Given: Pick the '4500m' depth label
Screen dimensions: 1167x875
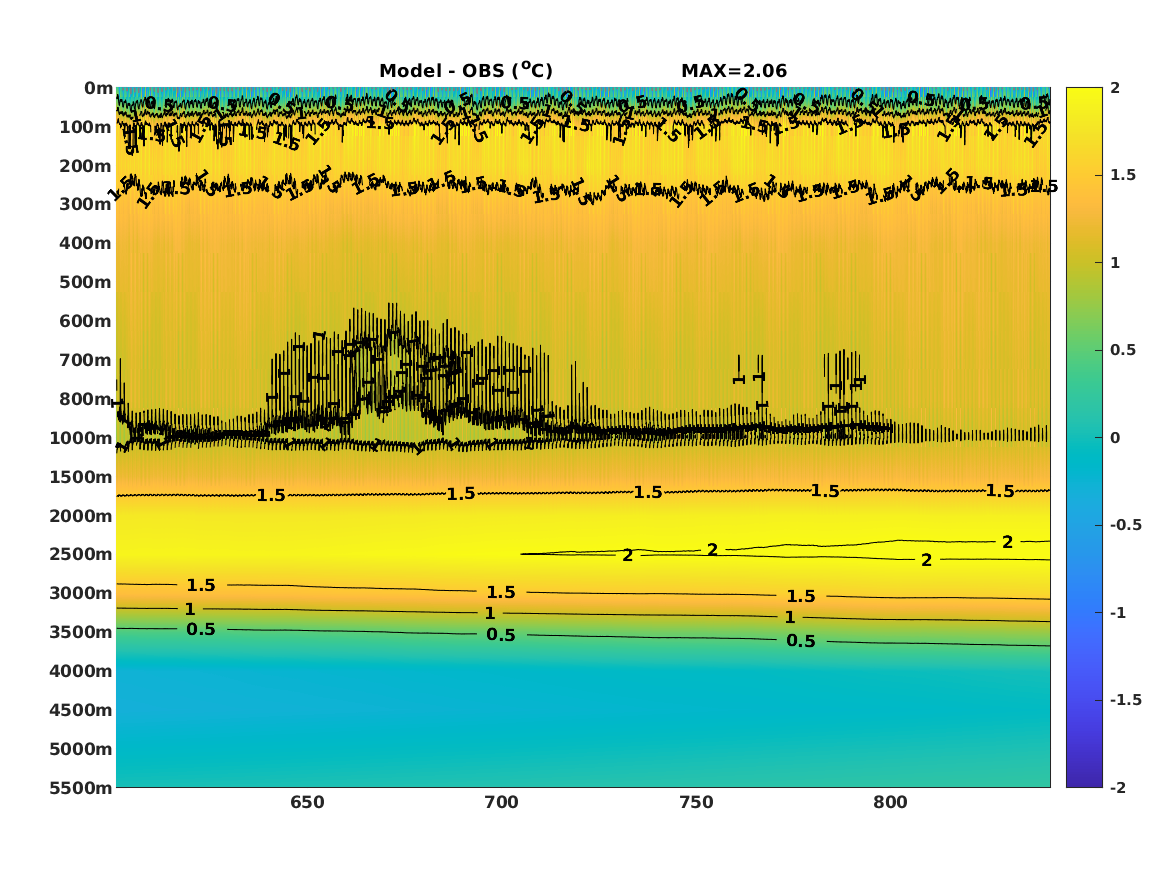Looking at the screenshot, I should (x=81, y=710).
